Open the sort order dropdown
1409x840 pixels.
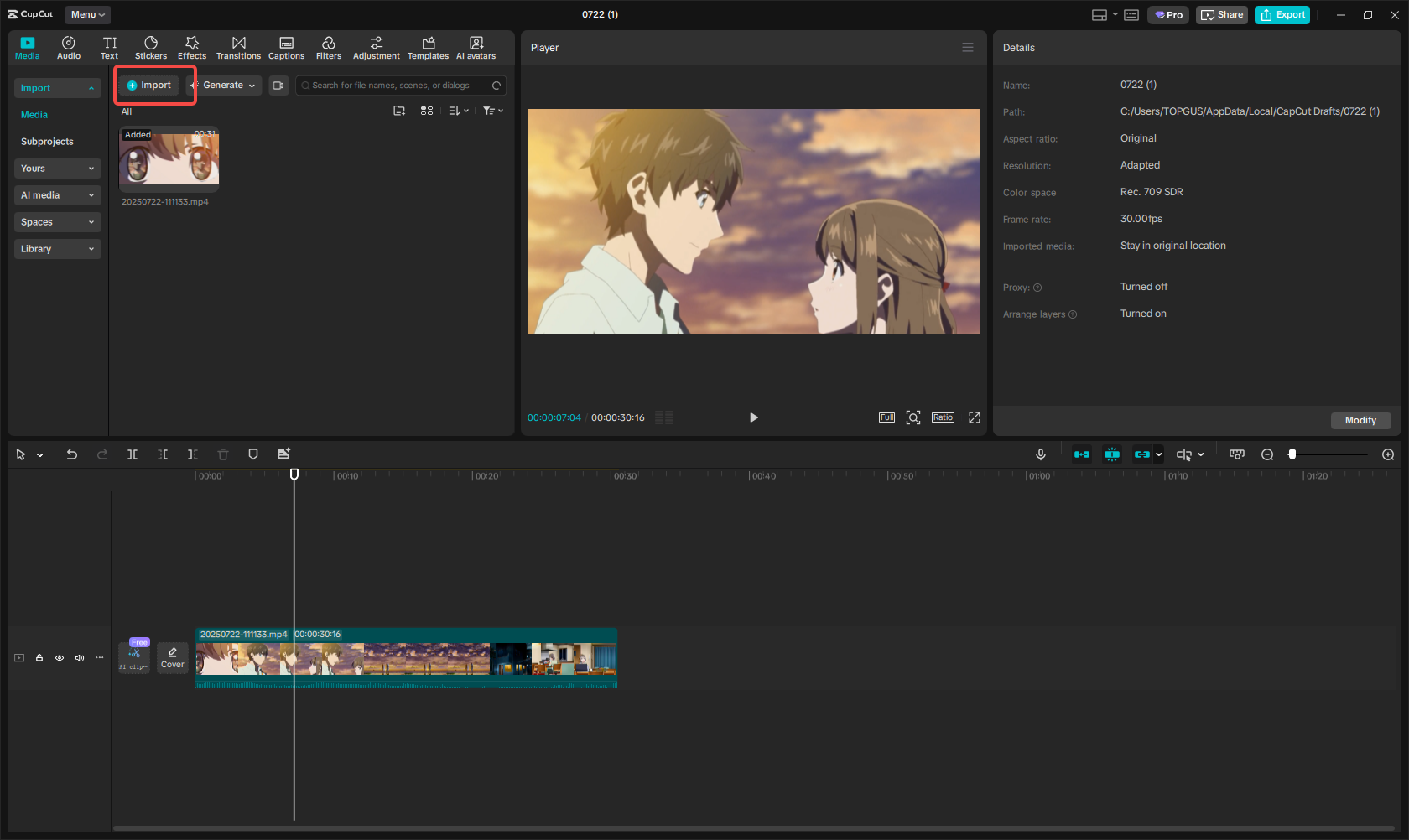point(458,110)
